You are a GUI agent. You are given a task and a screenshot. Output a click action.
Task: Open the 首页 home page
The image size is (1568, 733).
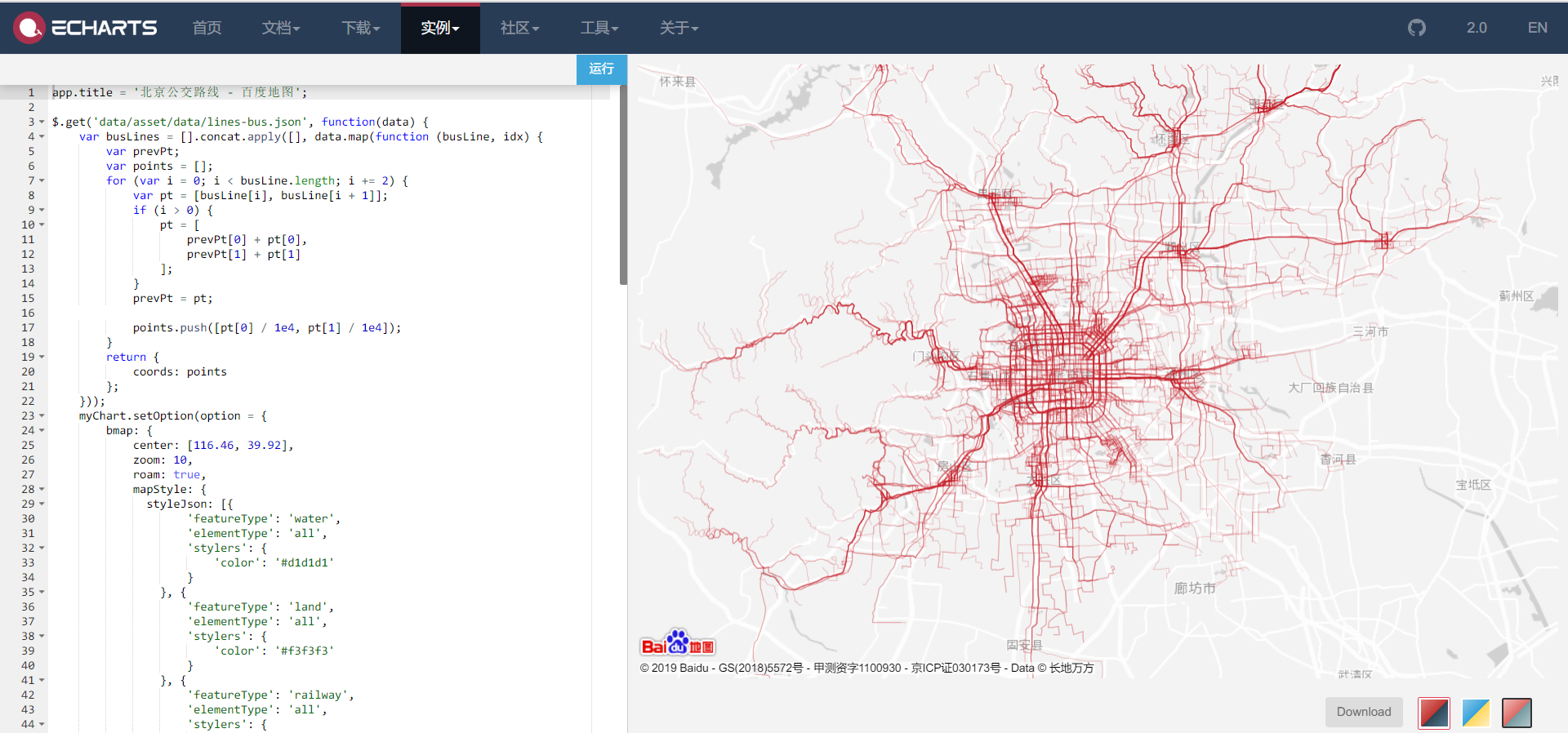(207, 28)
